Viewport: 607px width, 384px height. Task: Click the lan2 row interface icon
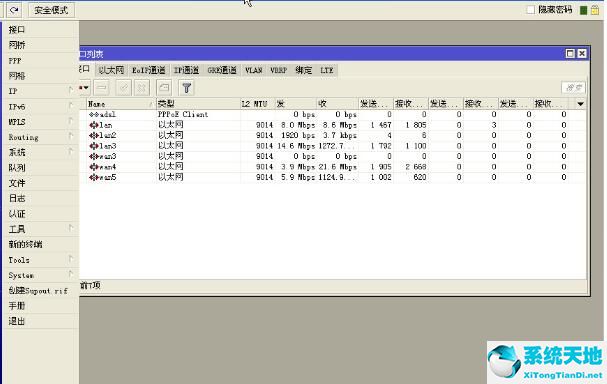pos(94,135)
